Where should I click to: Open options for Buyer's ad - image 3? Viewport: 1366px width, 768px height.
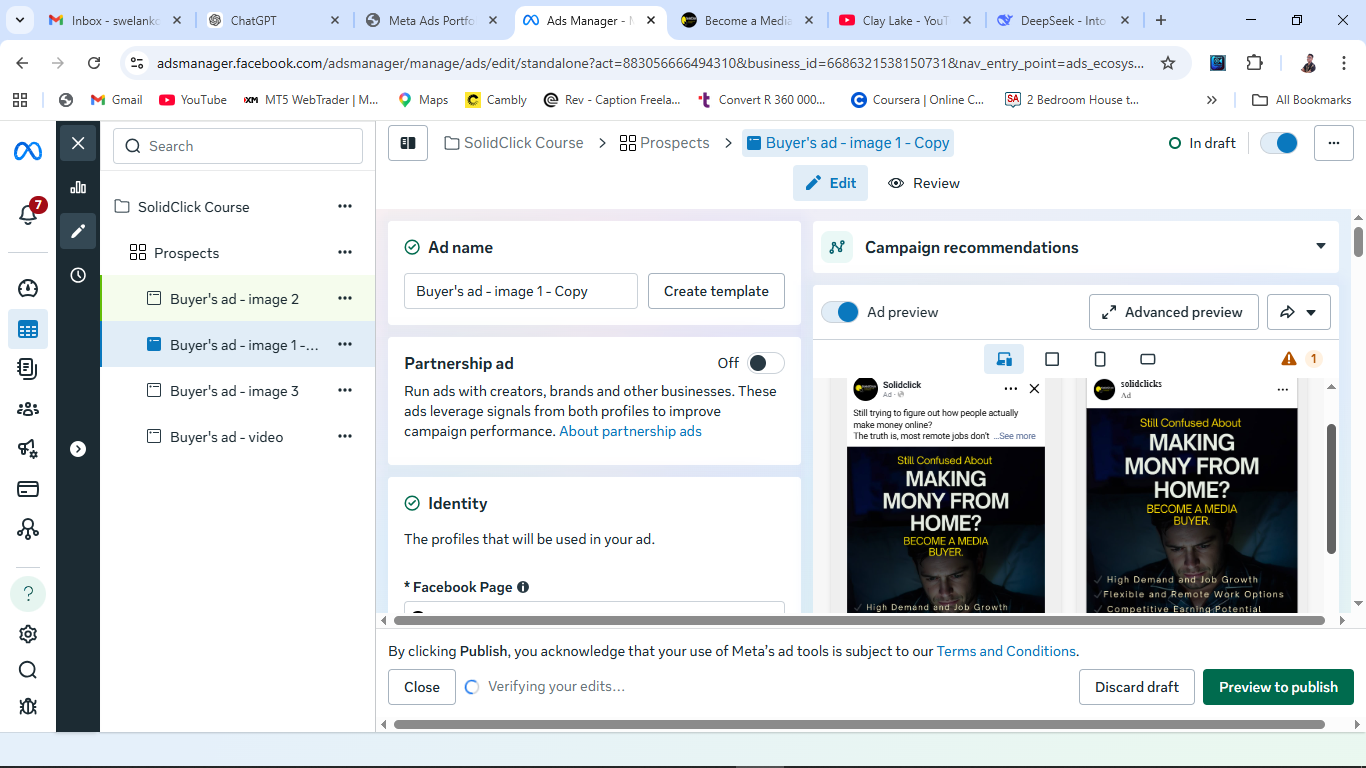[345, 390]
